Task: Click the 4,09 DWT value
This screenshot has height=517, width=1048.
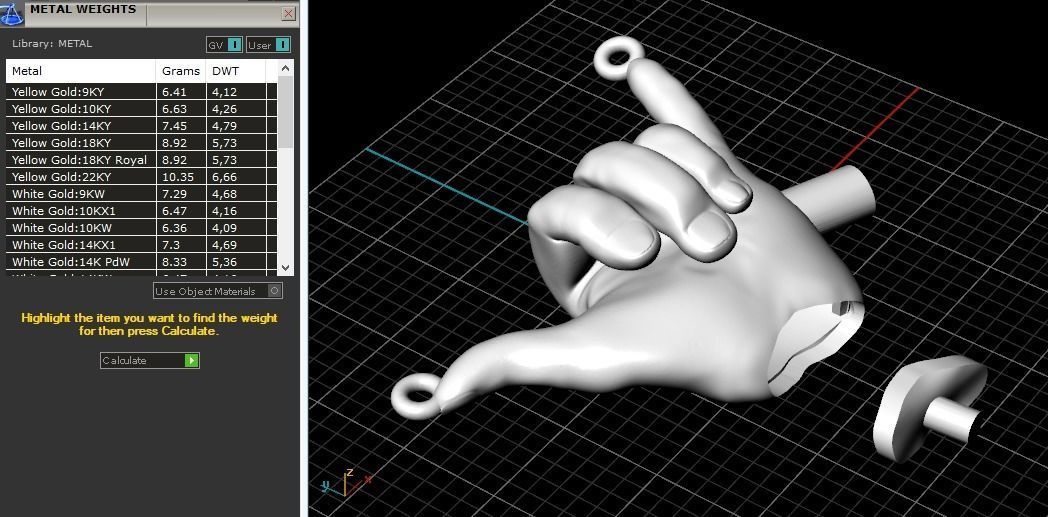Action: pos(225,228)
